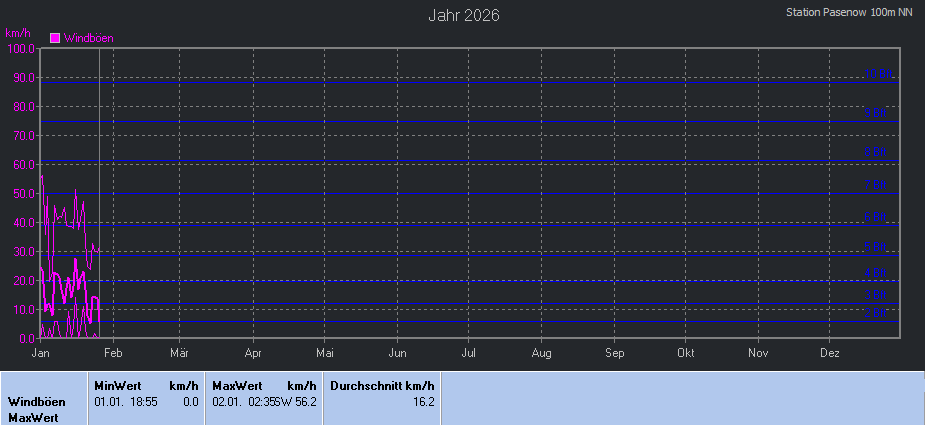The width and height of the screenshot is (925, 425).
Task: Click the MinWert column header
Action: coord(118,385)
